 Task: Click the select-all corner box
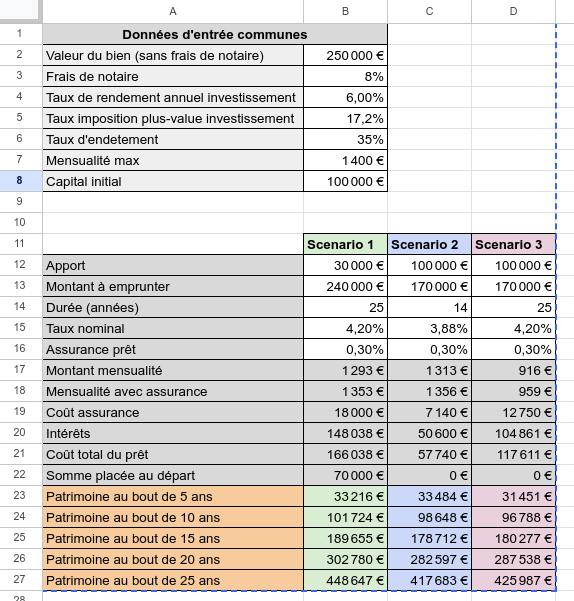click(x=20, y=11)
